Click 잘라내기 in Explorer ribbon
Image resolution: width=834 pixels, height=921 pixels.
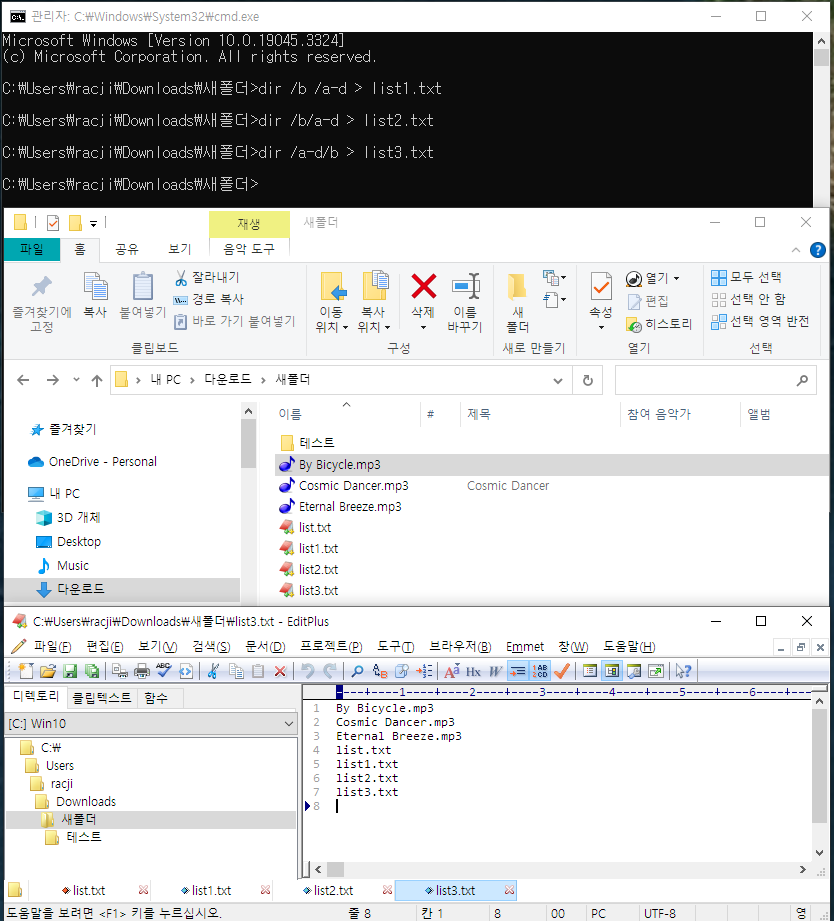click(207, 277)
